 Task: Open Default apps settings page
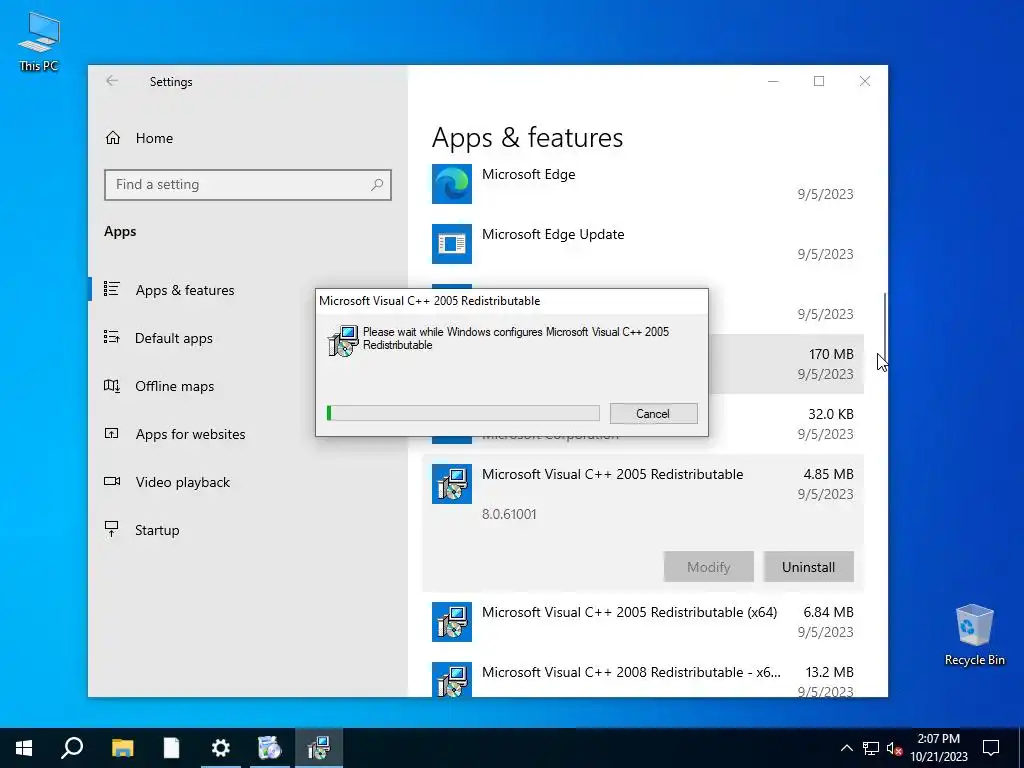coord(174,338)
